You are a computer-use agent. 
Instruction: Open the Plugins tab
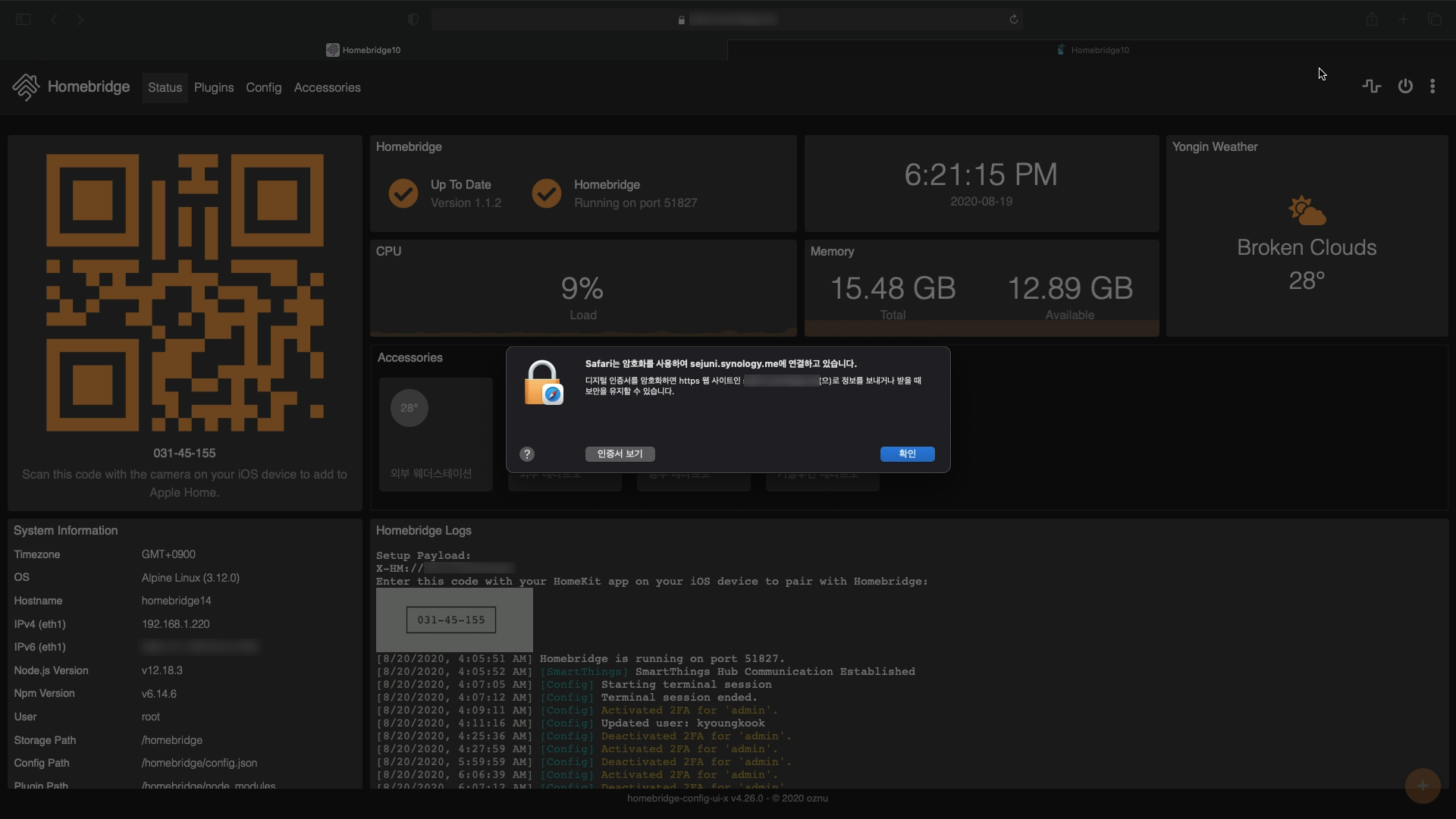click(x=214, y=88)
